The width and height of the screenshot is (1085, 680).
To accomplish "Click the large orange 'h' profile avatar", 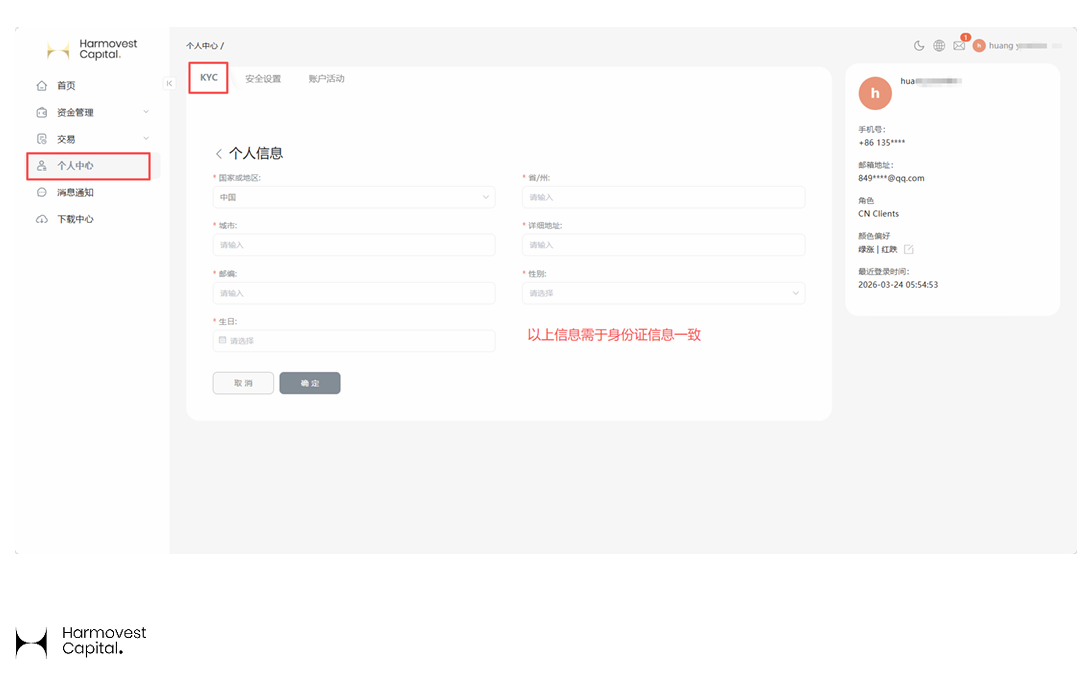I will pyautogui.click(x=875, y=93).
